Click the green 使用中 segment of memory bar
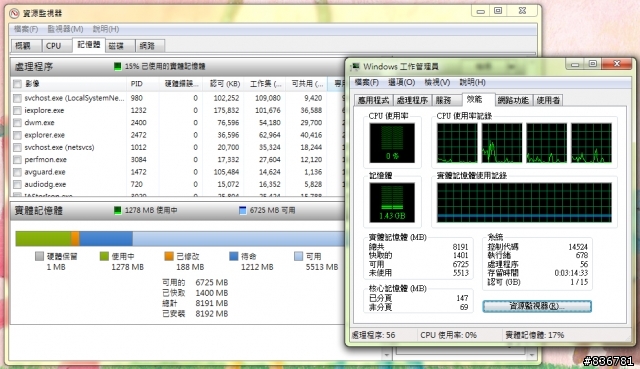Screen dimensions: 640x369 pos(43,238)
